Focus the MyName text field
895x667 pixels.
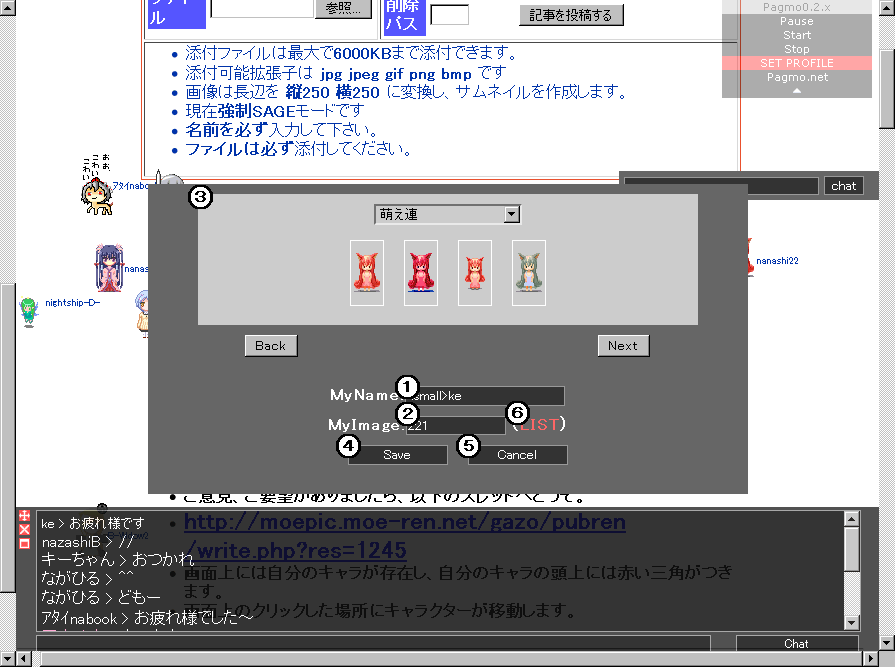[x=486, y=396]
